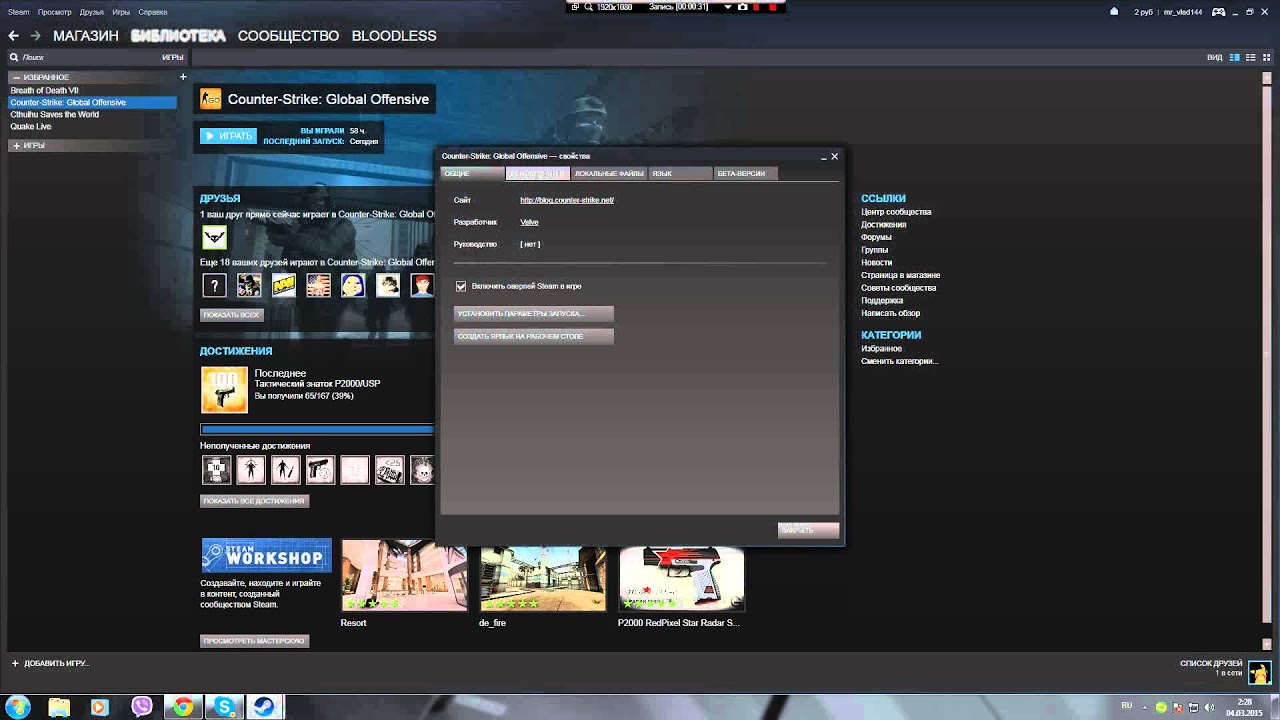Open Viber from the taskbar
This screenshot has height=720, width=1280.
coord(141,707)
